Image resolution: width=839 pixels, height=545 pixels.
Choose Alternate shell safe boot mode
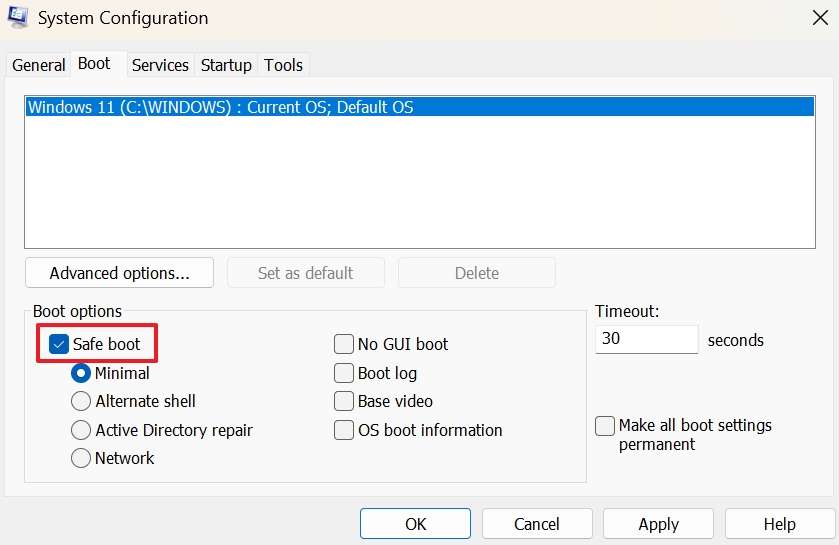coord(81,401)
